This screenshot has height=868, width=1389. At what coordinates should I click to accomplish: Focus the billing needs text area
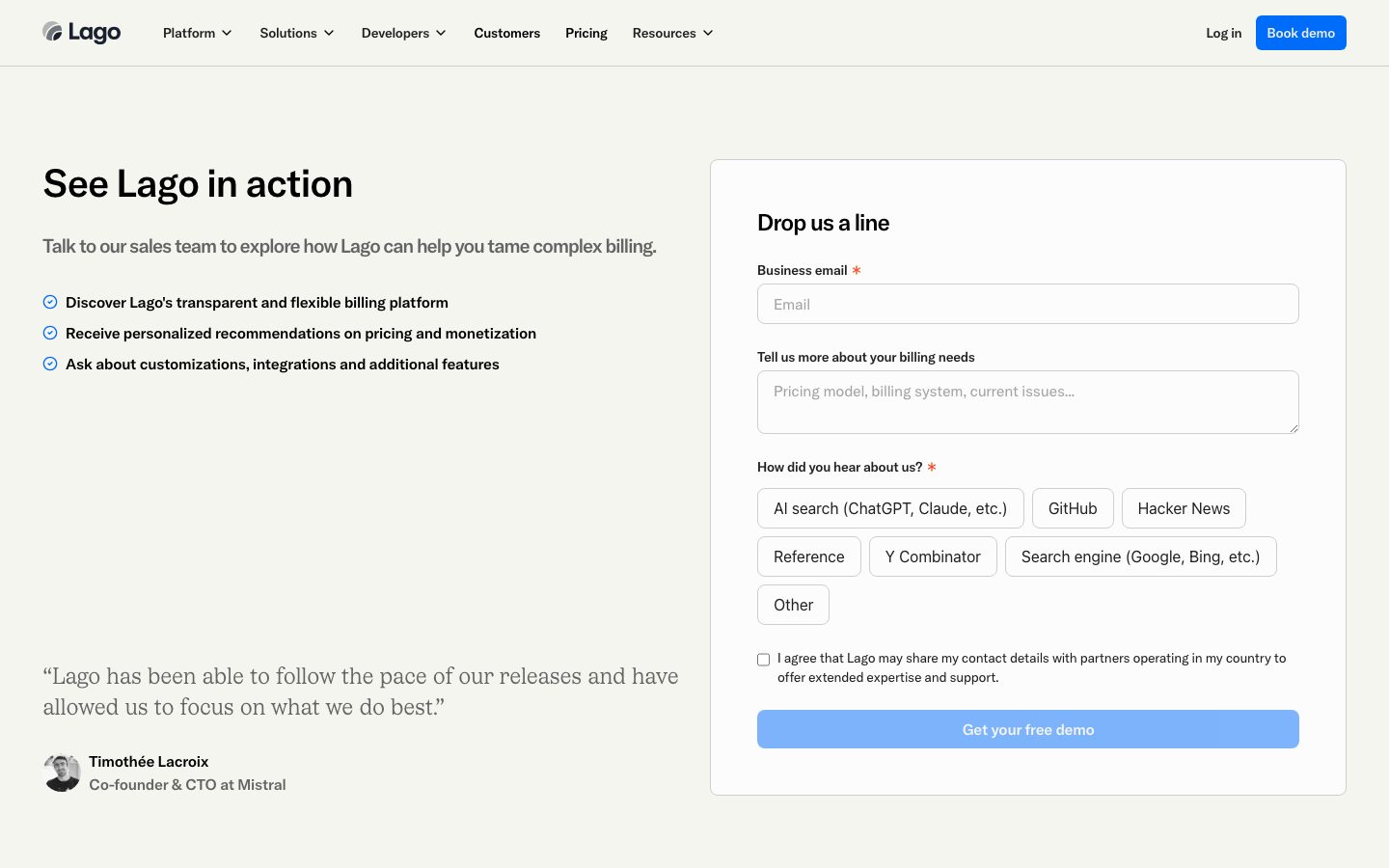tap(1028, 402)
